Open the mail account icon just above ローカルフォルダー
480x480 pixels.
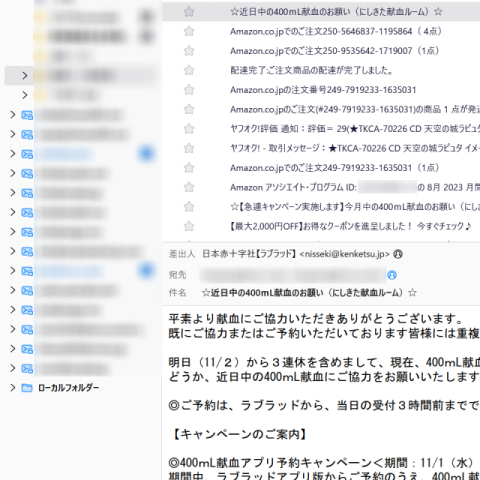point(27,368)
